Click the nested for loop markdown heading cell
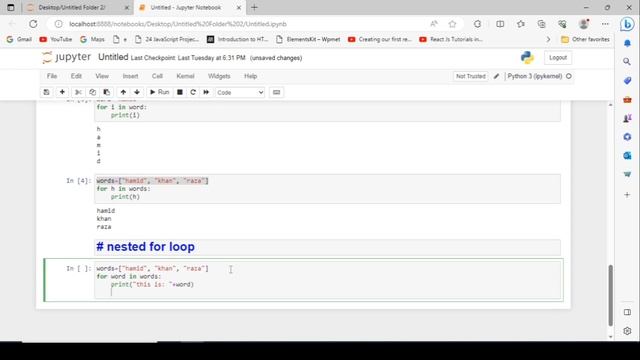This screenshot has width=640, height=360. 327,247
